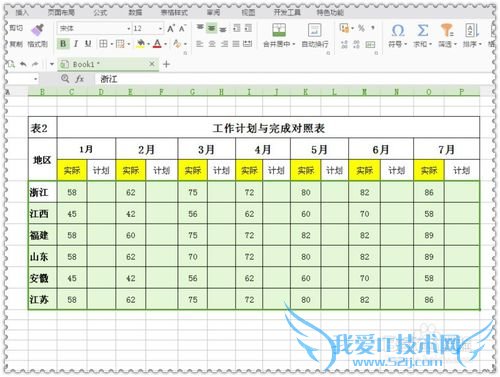Open 表格样式 ribbon tab
500x377 pixels.
[x=174, y=13]
